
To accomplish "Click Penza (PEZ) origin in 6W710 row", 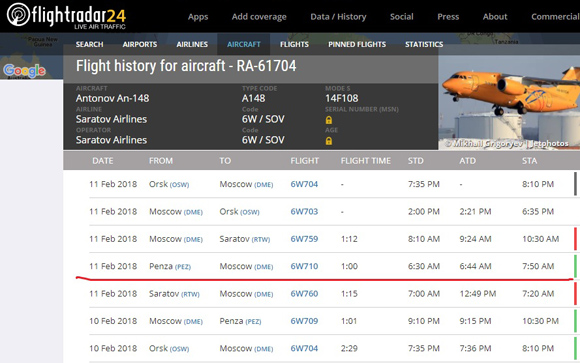I will point(170,266).
